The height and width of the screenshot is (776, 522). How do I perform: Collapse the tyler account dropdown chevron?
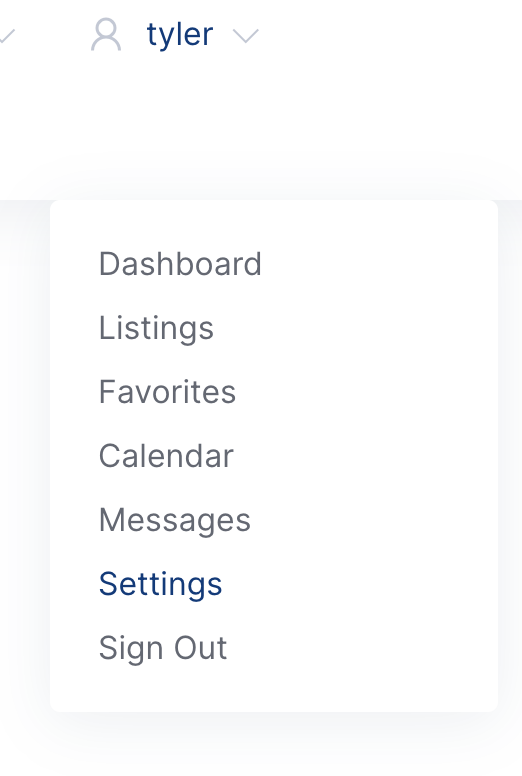point(245,36)
